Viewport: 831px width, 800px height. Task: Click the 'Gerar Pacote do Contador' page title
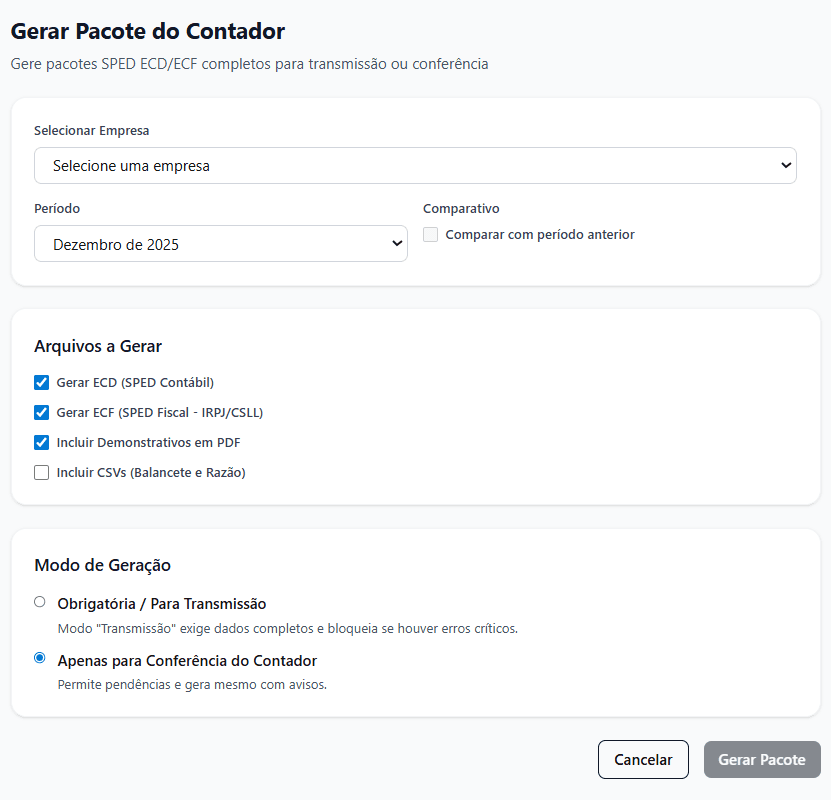click(x=148, y=31)
